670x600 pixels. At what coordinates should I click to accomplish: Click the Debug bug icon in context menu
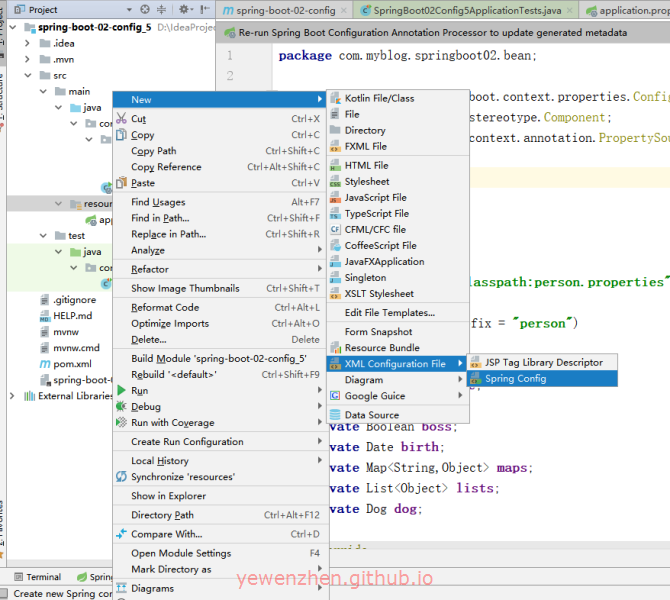(121, 407)
